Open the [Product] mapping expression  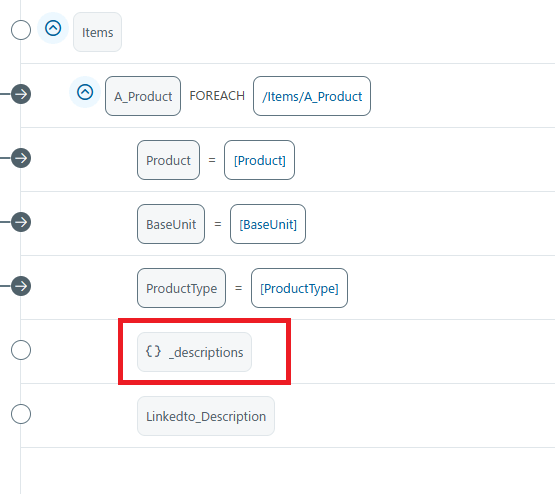click(259, 160)
